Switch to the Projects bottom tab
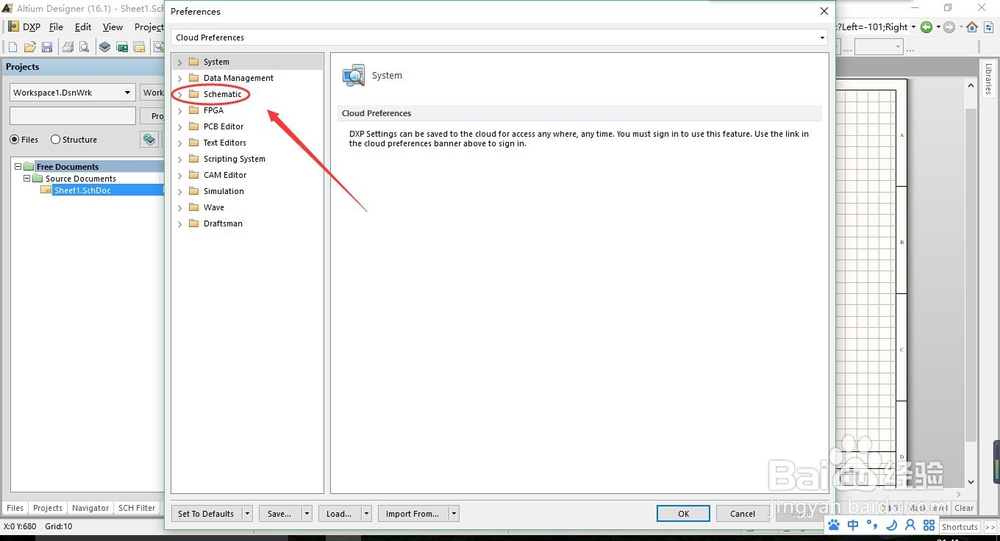 point(48,508)
